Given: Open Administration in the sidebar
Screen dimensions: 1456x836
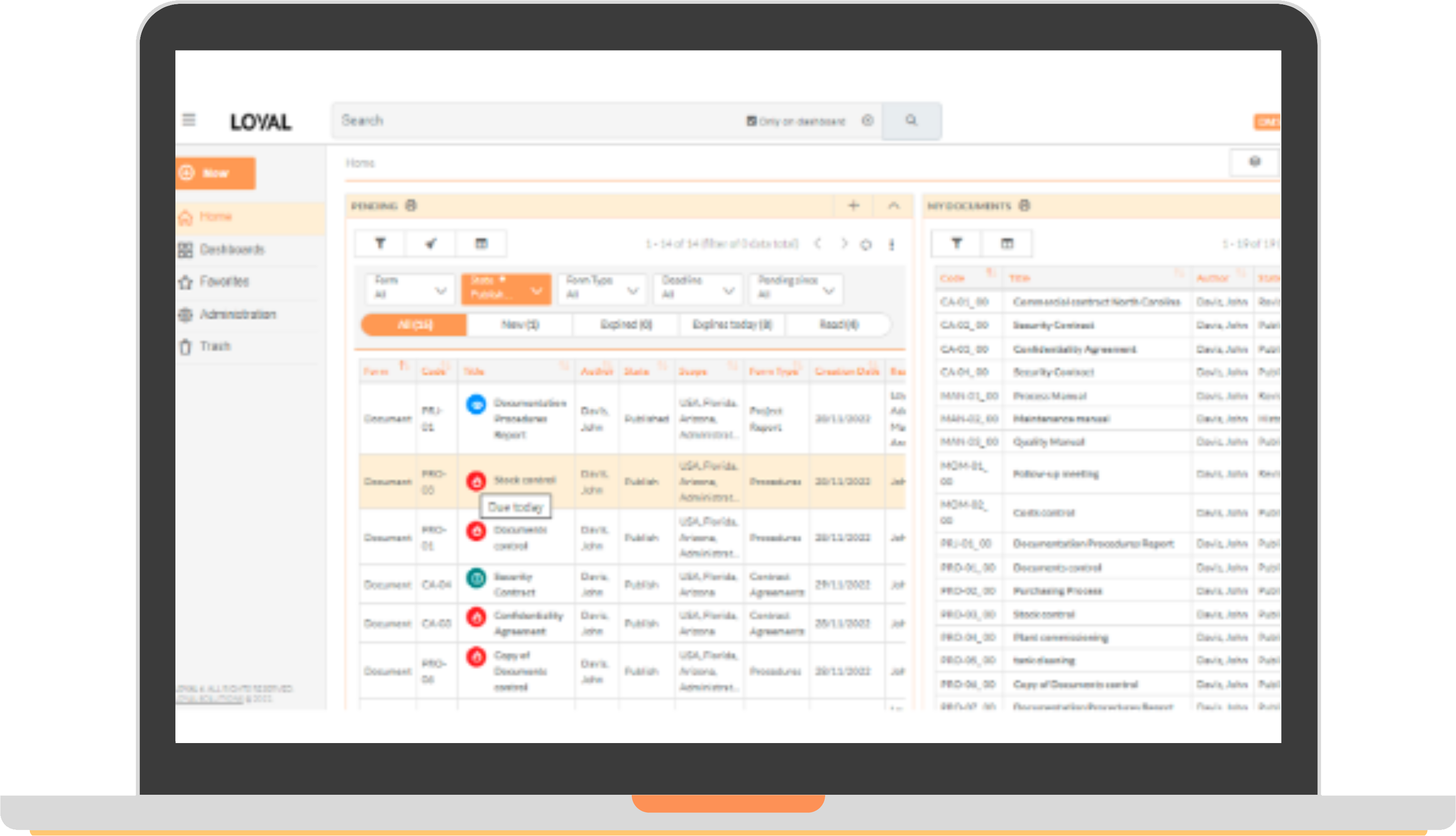Looking at the screenshot, I should 237,315.
